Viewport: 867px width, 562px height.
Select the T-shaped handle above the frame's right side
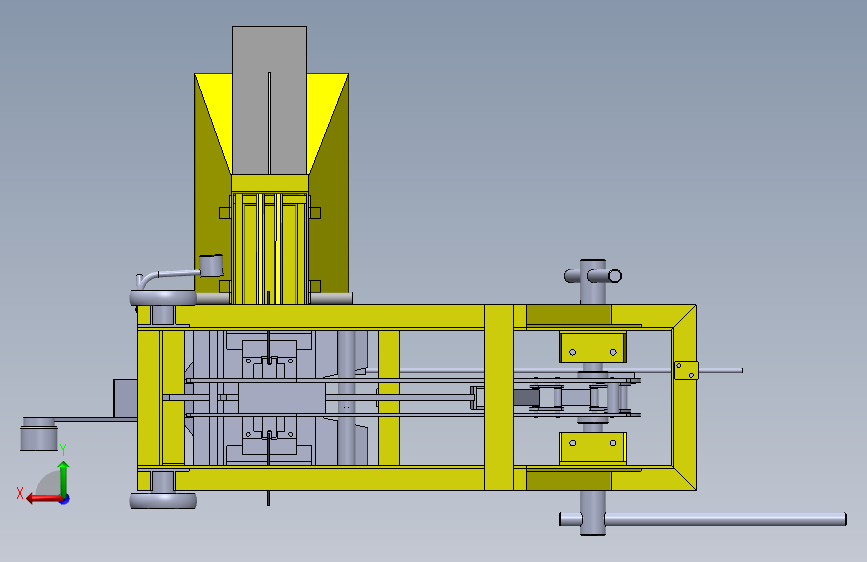pos(593,275)
